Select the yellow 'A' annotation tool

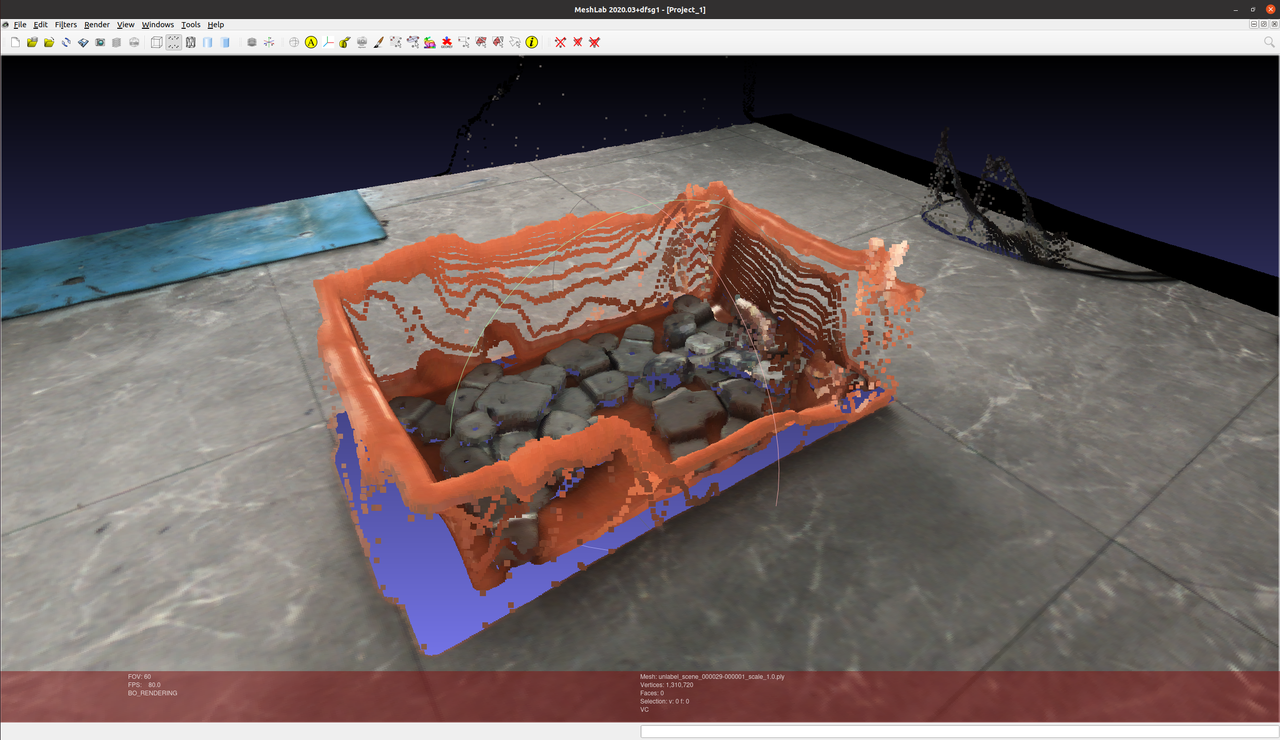(x=311, y=42)
